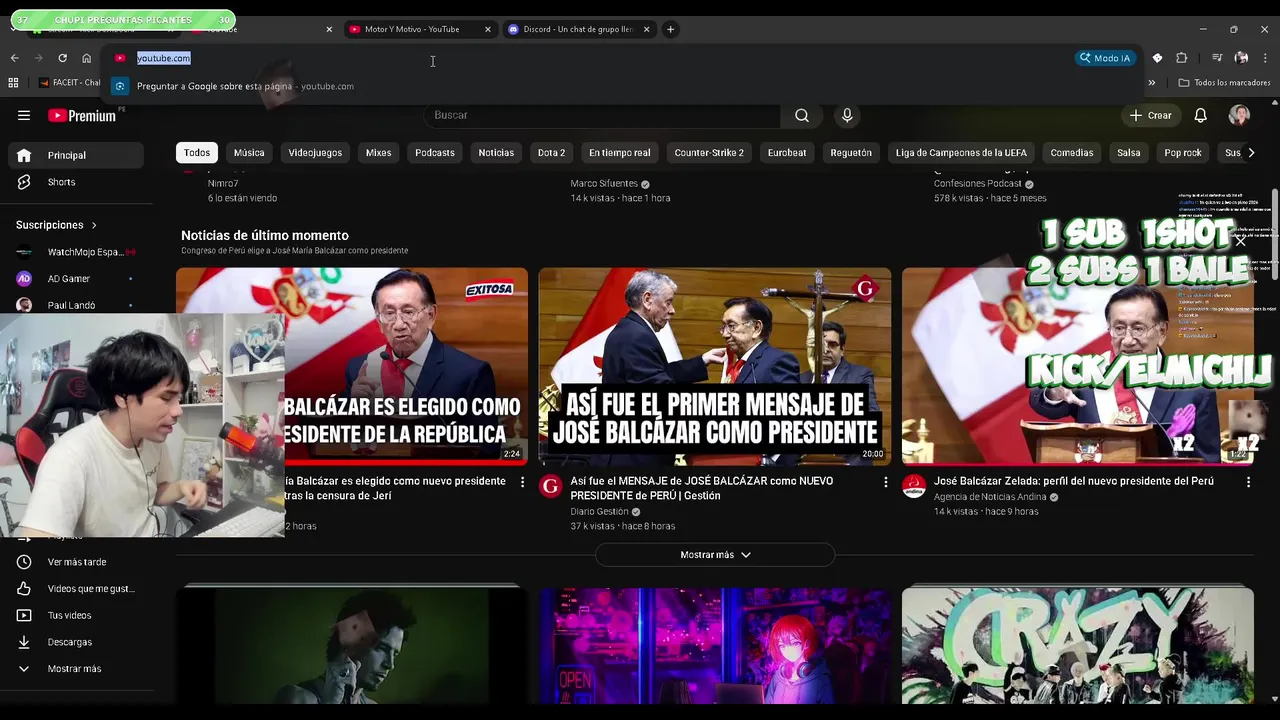Screen dimensions: 1280x720
Task: Open the neon OPEN sign anime thumbnail
Action: pyautogui.click(x=715, y=645)
